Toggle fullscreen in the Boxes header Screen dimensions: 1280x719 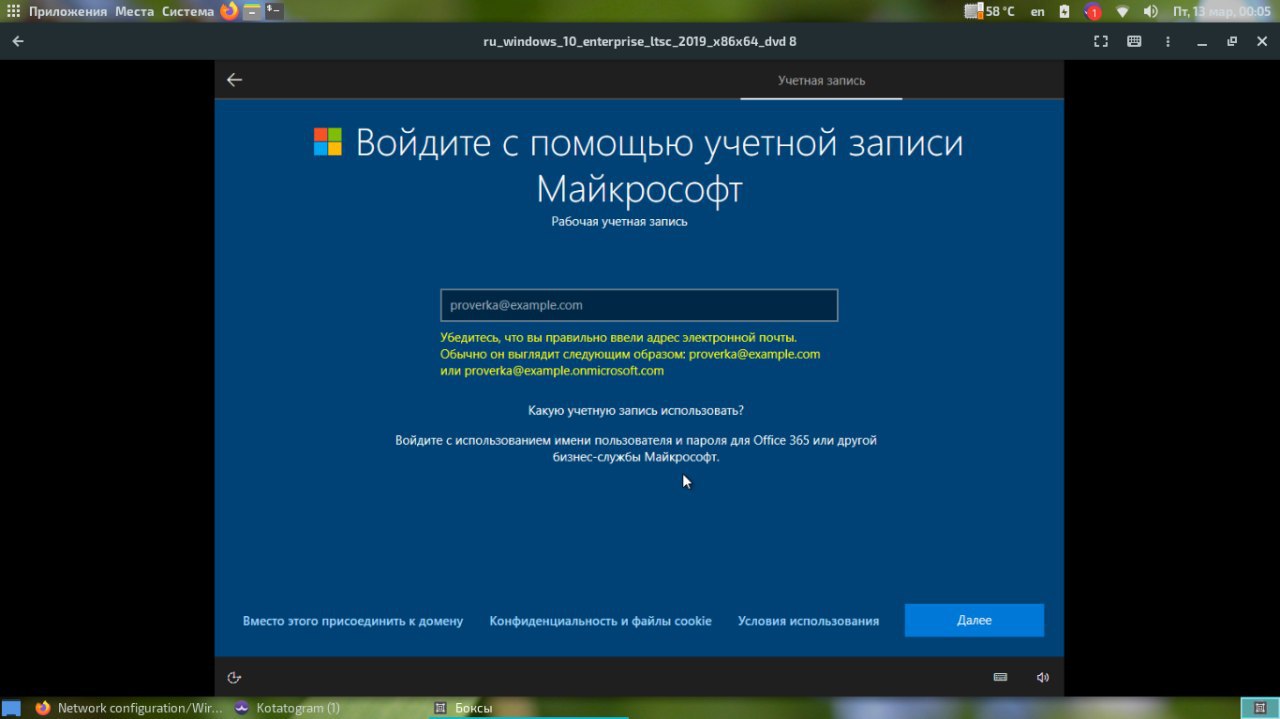coord(1101,41)
